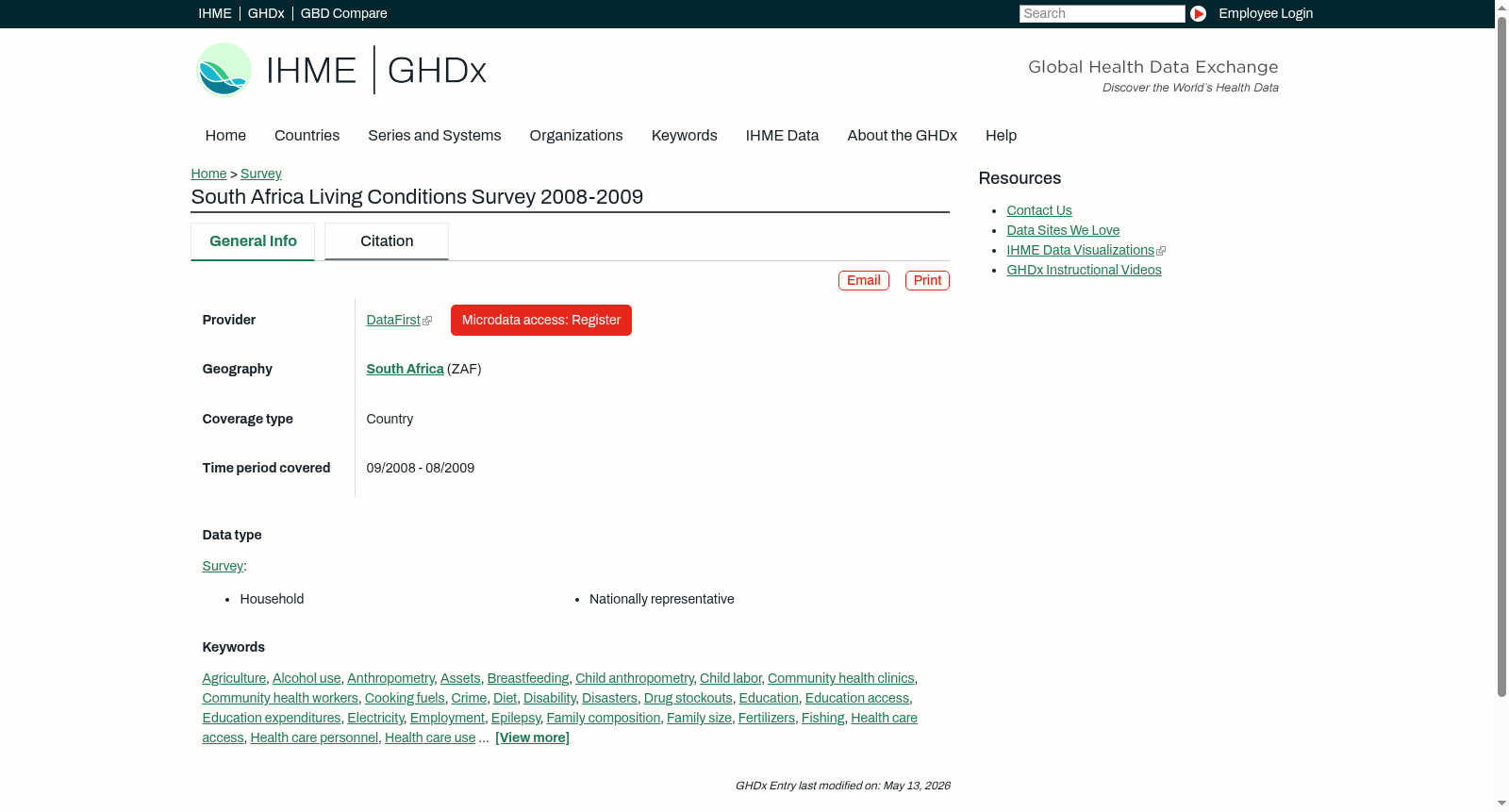Open the Organizations menu
The width and height of the screenshot is (1509, 812).
(576, 136)
